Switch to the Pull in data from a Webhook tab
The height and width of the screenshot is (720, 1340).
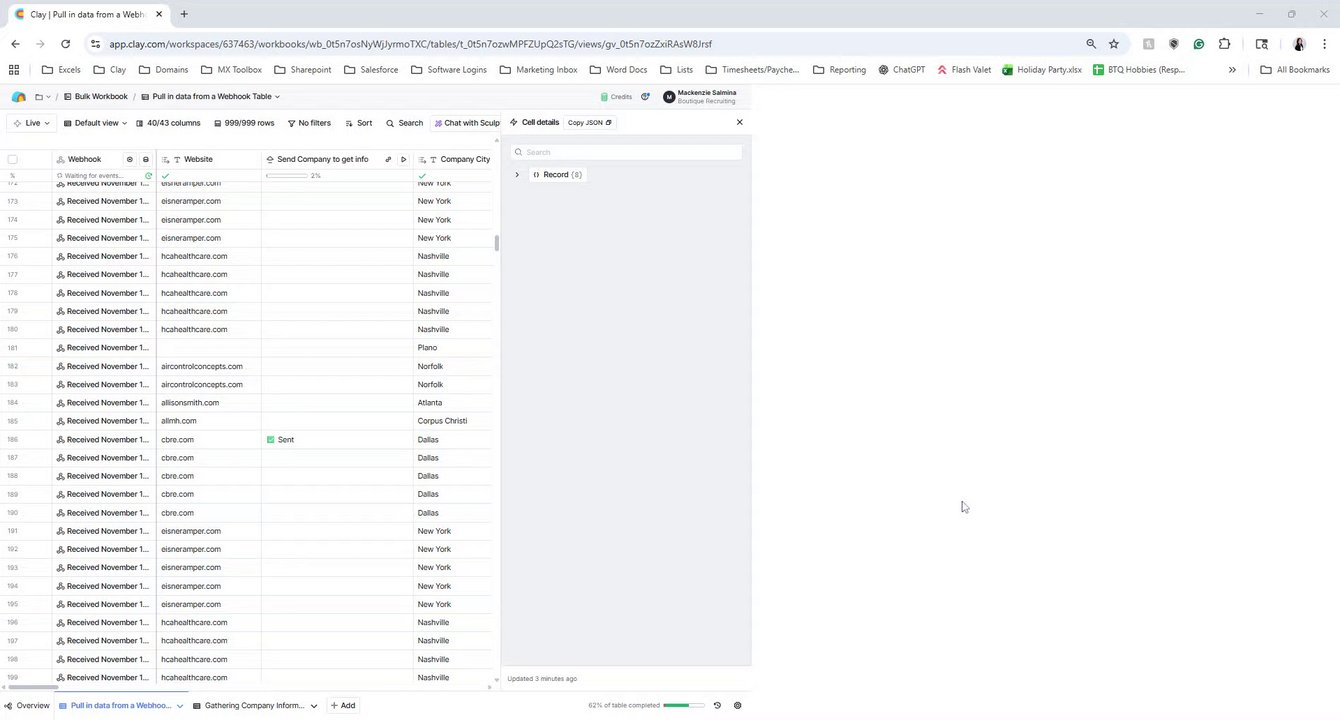120,706
